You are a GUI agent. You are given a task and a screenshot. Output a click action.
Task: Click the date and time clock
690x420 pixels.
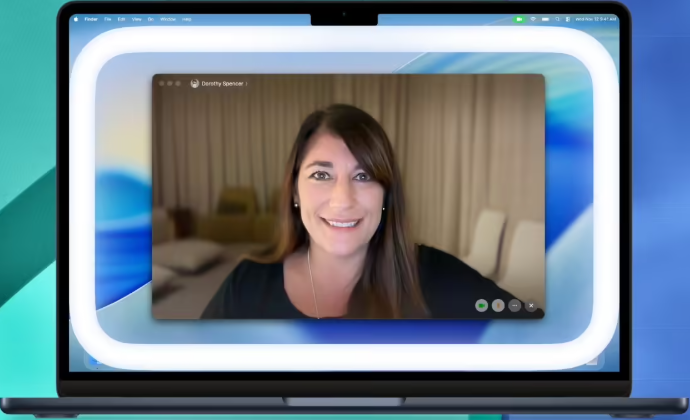coord(596,19)
